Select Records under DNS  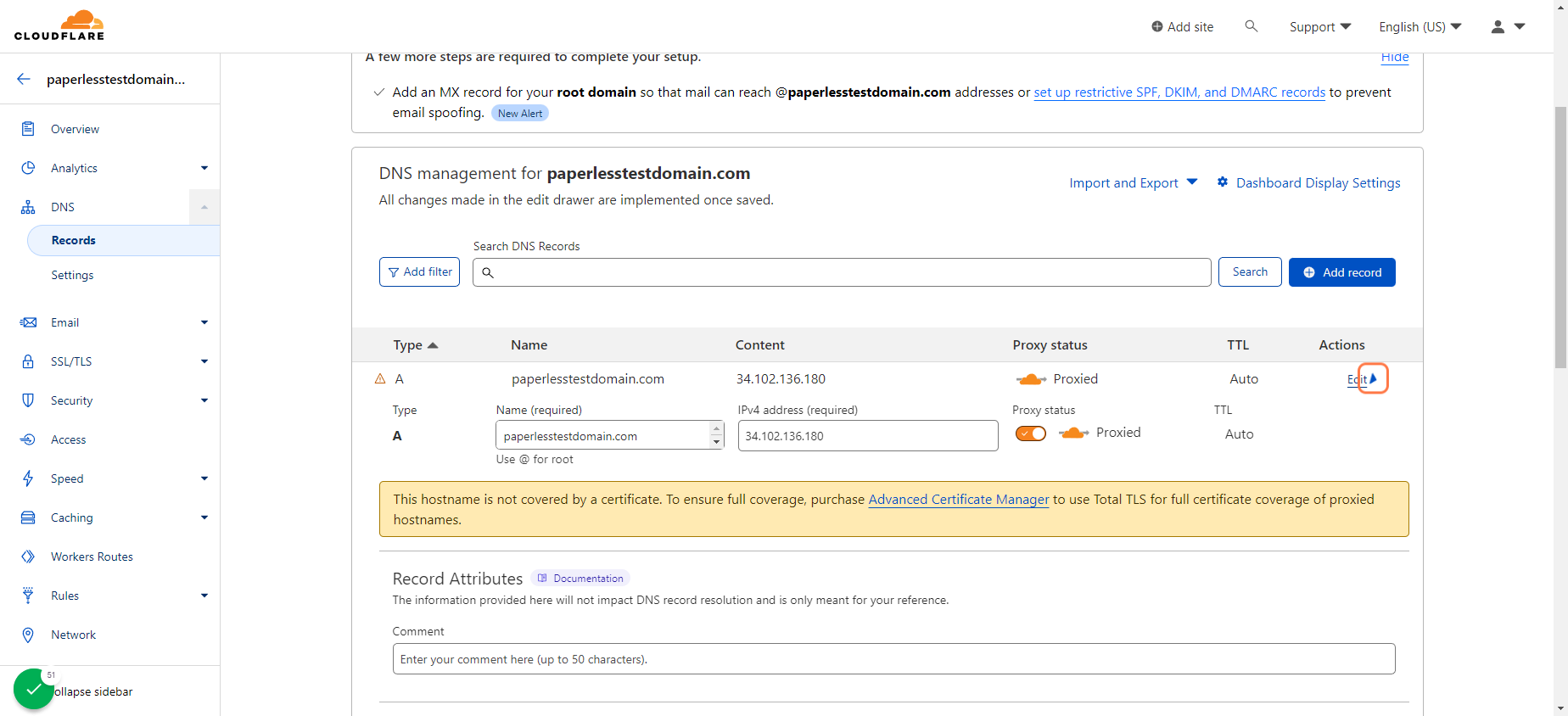(x=124, y=240)
